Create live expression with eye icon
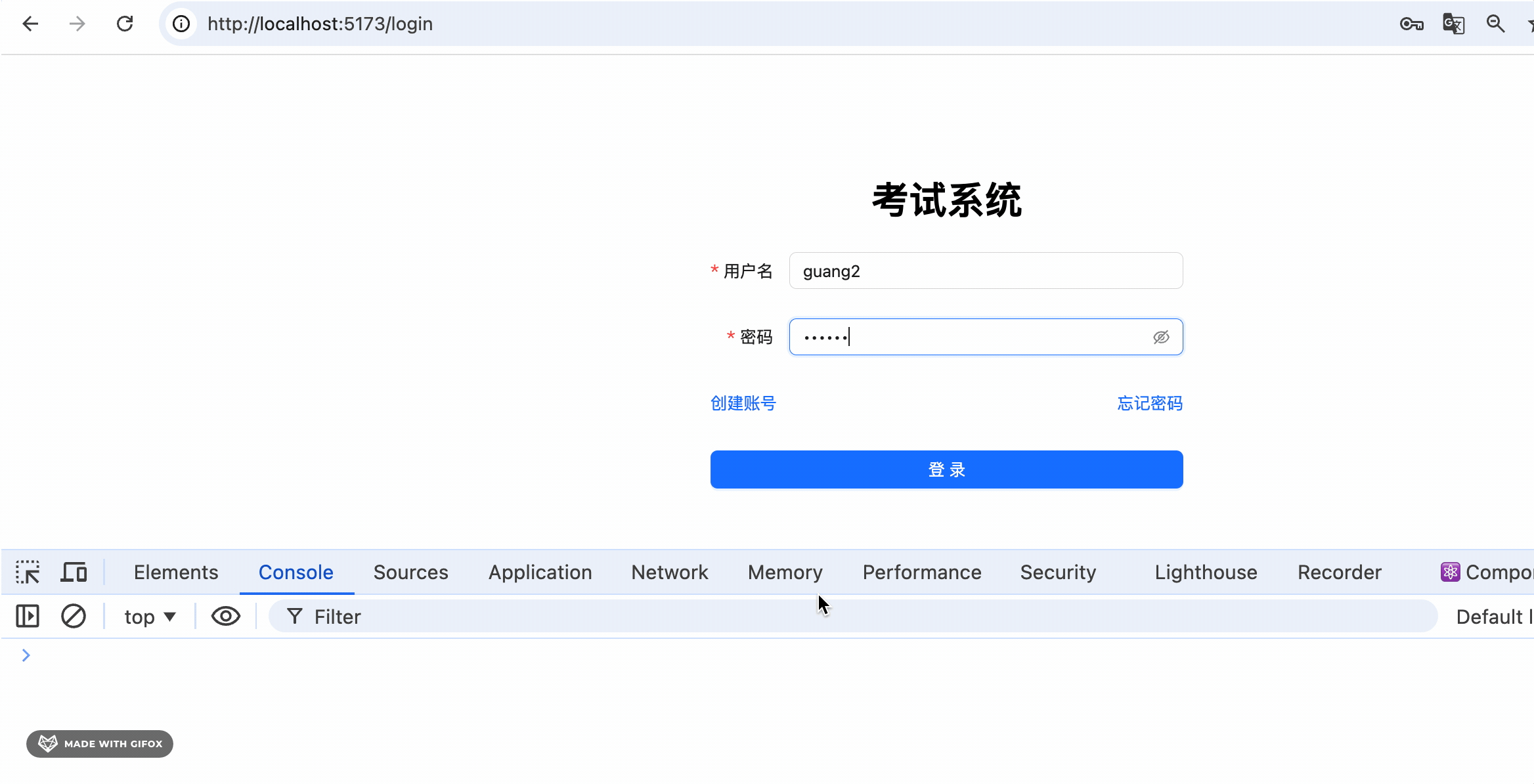Image resolution: width=1534 pixels, height=784 pixels. 225,617
